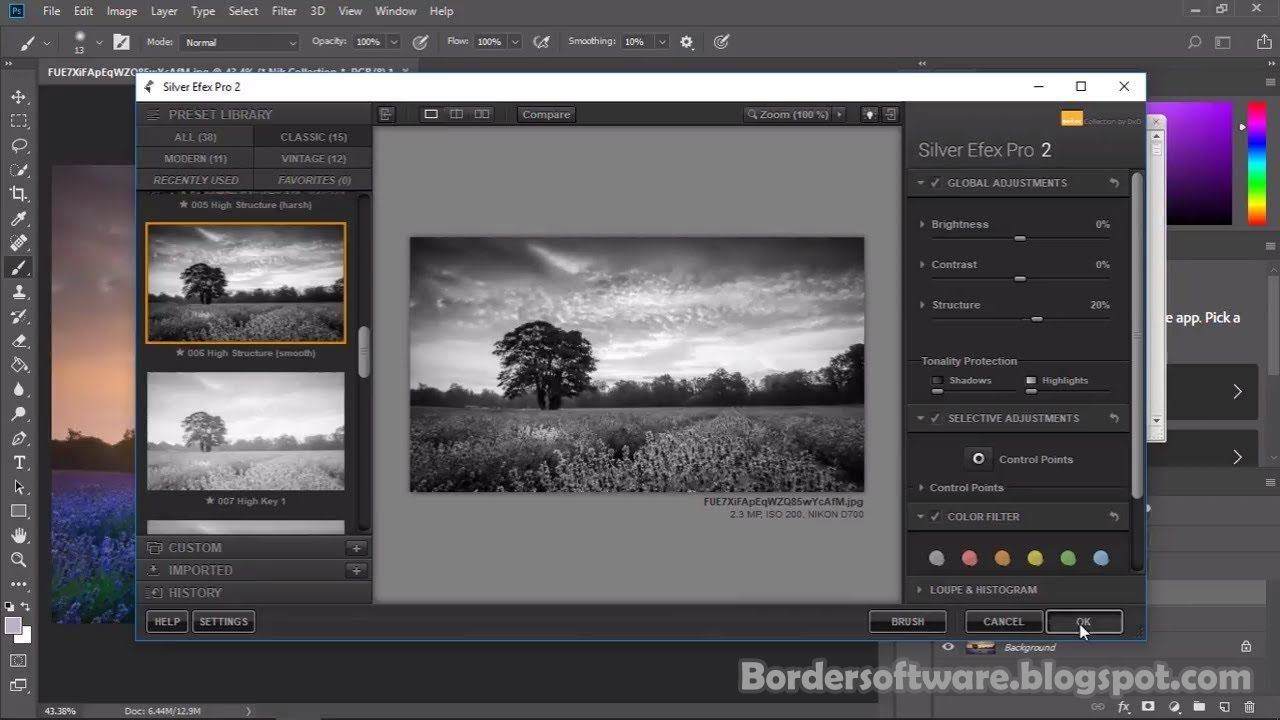Screen dimensions: 1280x720
Task: Click the Control Points add button
Action: click(x=978, y=459)
